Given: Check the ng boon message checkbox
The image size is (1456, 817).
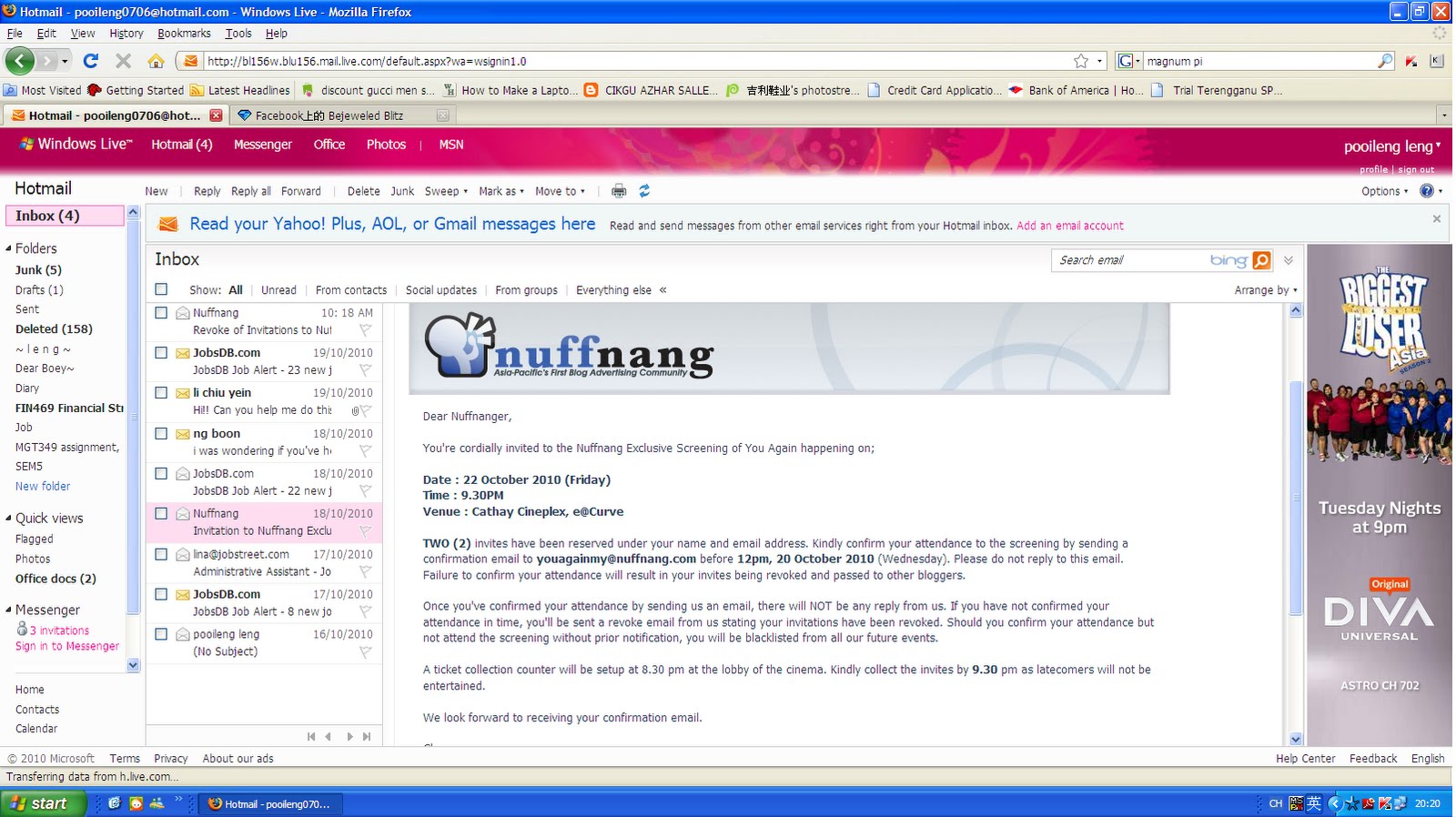Looking at the screenshot, I should pyautogui.click(x=161, y=433).
